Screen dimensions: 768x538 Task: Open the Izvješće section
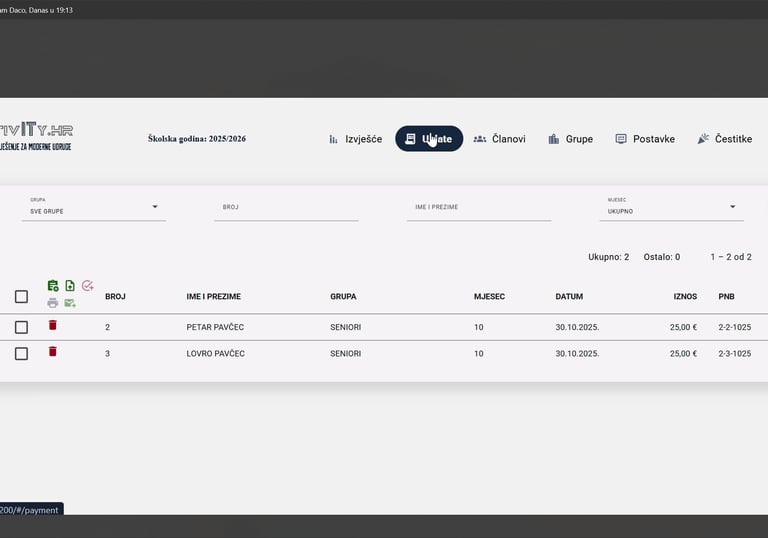tap(356, 139)
